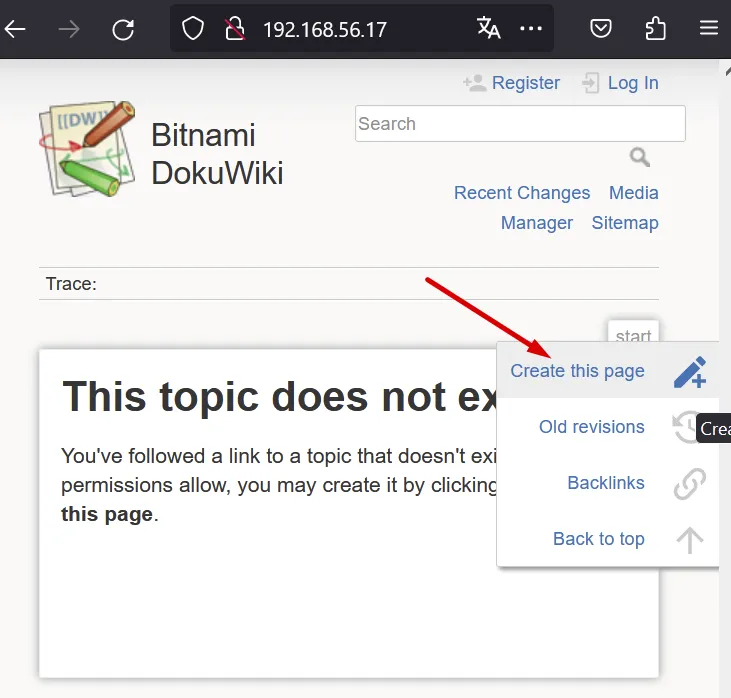Select Create this page menu entry
The height and width of the screenshot is (698, 731).
[x=577, y=371]
